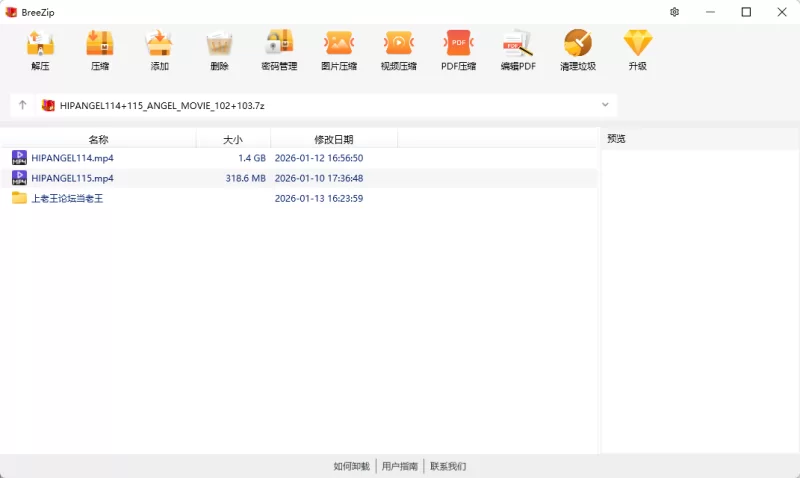Click the 删除 delete icon
Screen dimensions: 800x478
pos(219,43)
